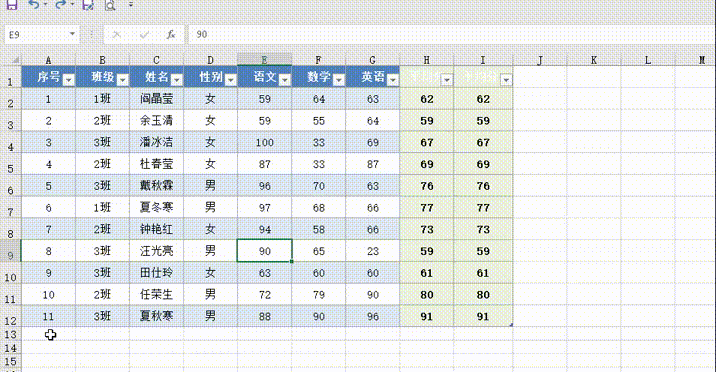The image size is (716, 372).
Task: Click 数学 score 58 in 钟艳红's row
Action: pyautogui.click(x=319, y=229)
